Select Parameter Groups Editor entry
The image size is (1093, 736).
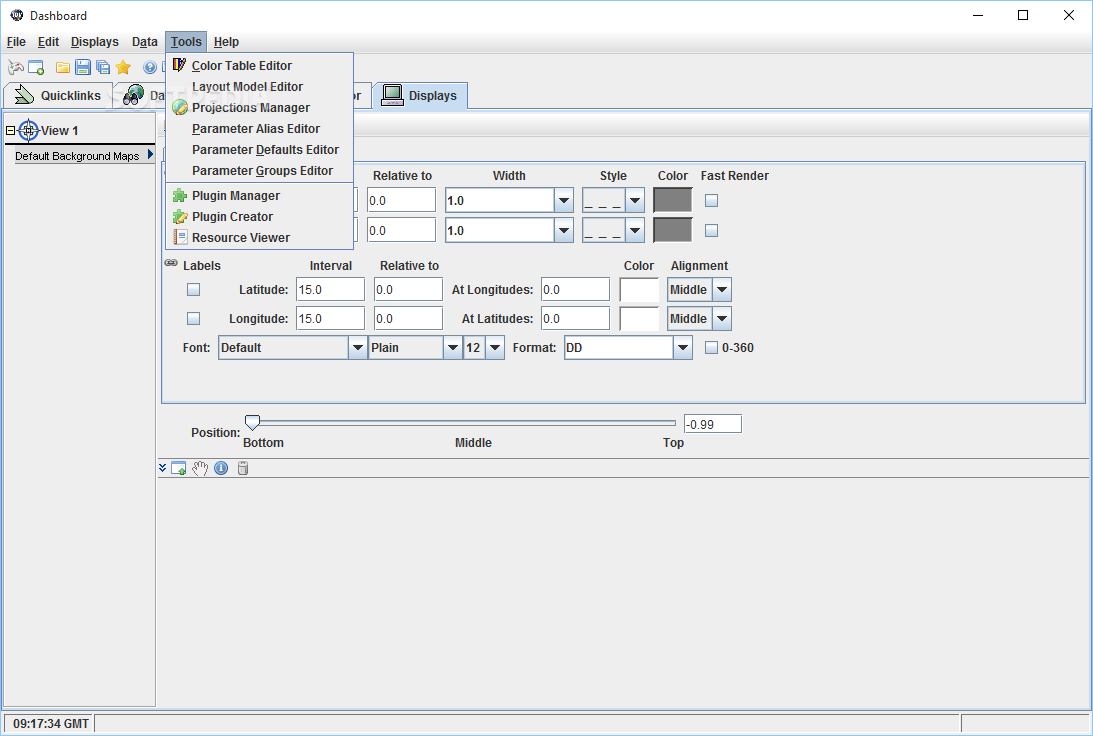click(x=259, y=170)
